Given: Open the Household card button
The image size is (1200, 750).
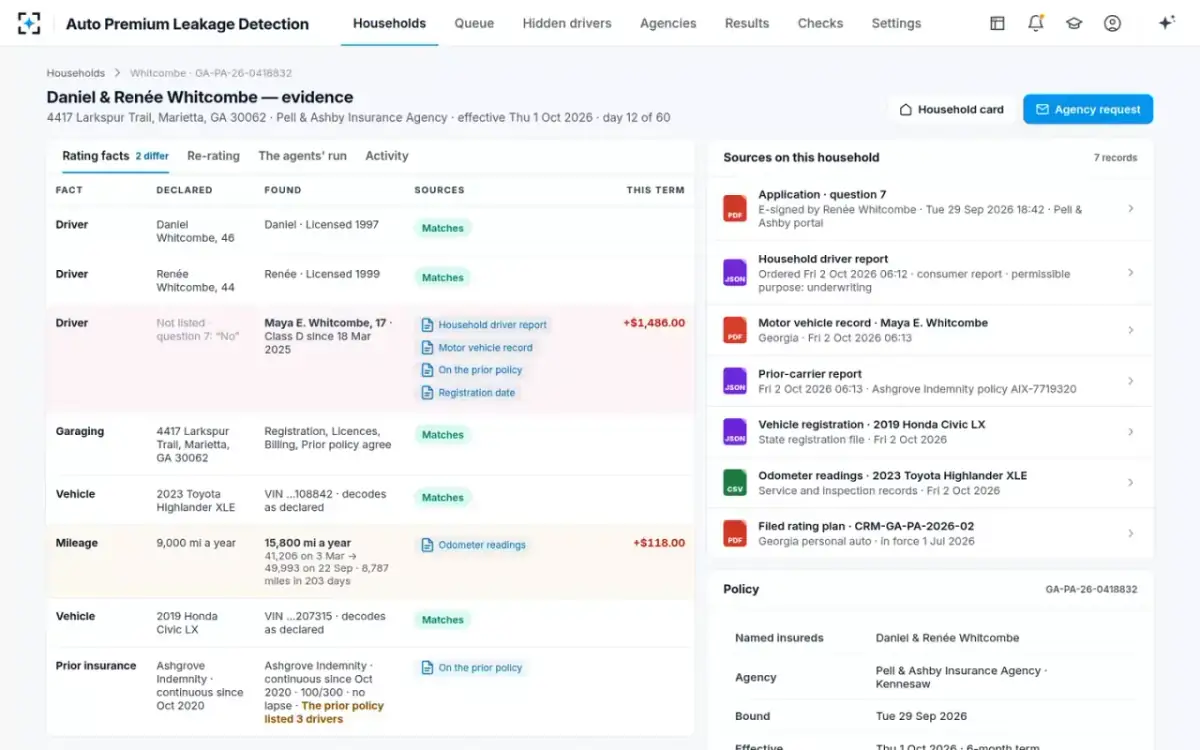Looking at the screenshot, I should click(x=951, y=109).
